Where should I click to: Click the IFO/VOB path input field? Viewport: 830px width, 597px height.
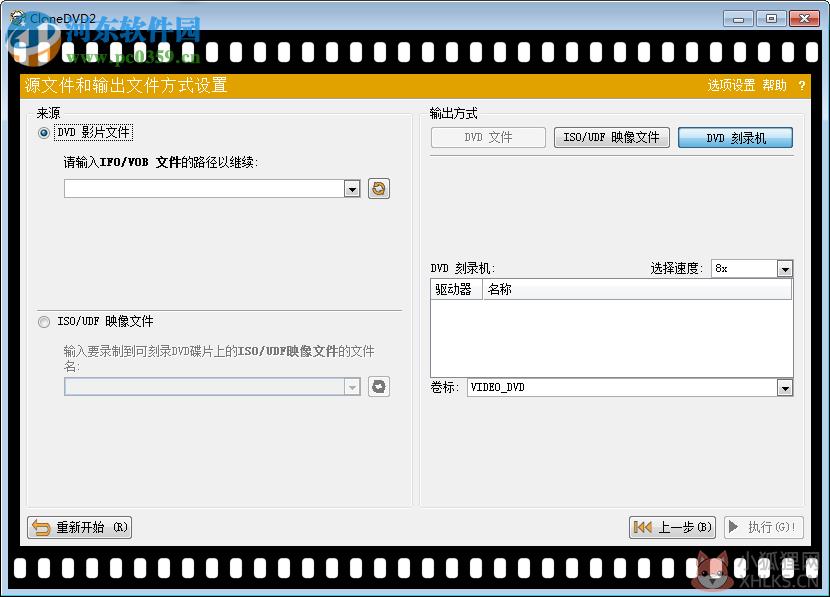point(204,188)
